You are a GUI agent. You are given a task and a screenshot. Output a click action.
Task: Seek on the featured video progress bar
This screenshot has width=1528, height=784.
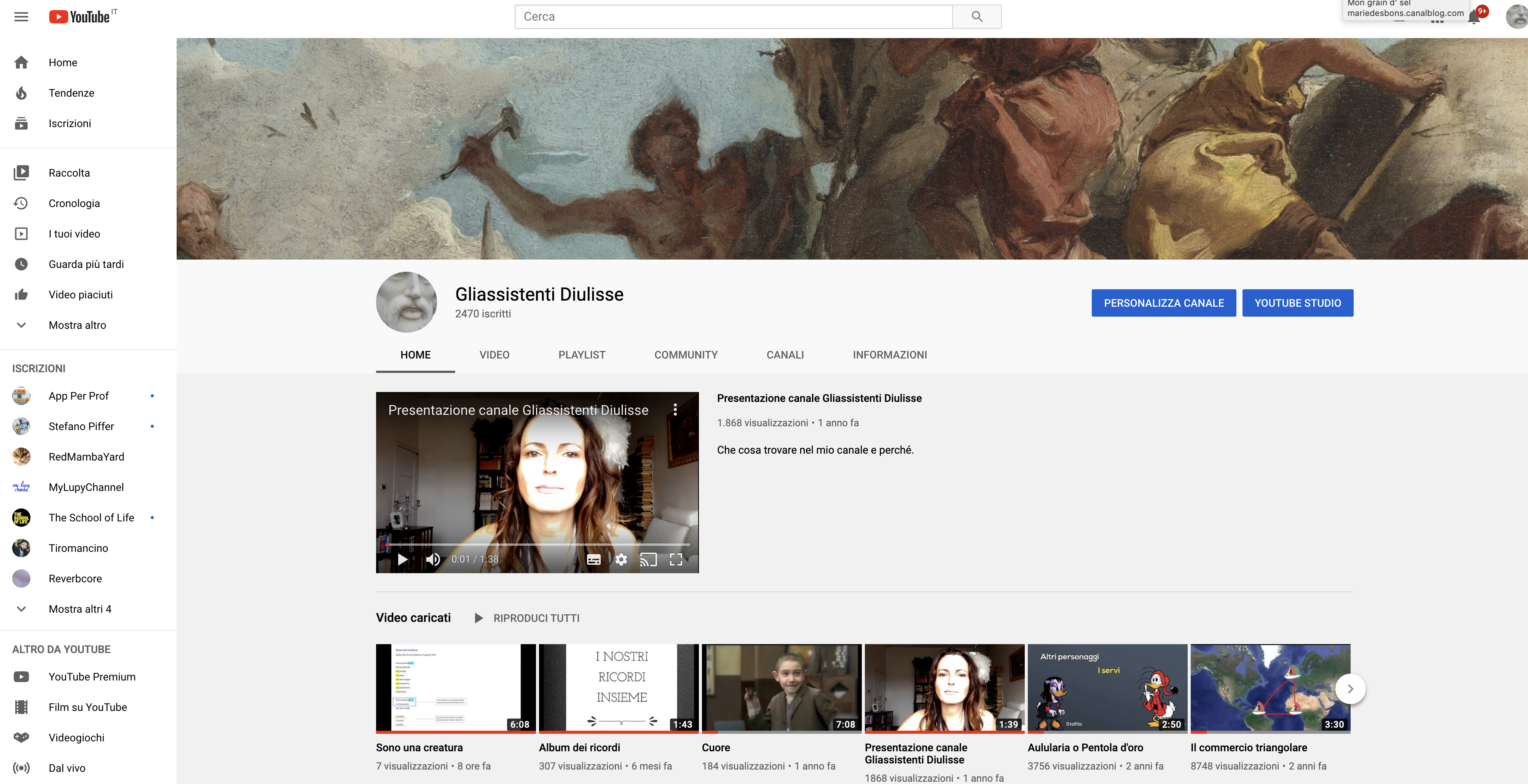tap(537, 544)
